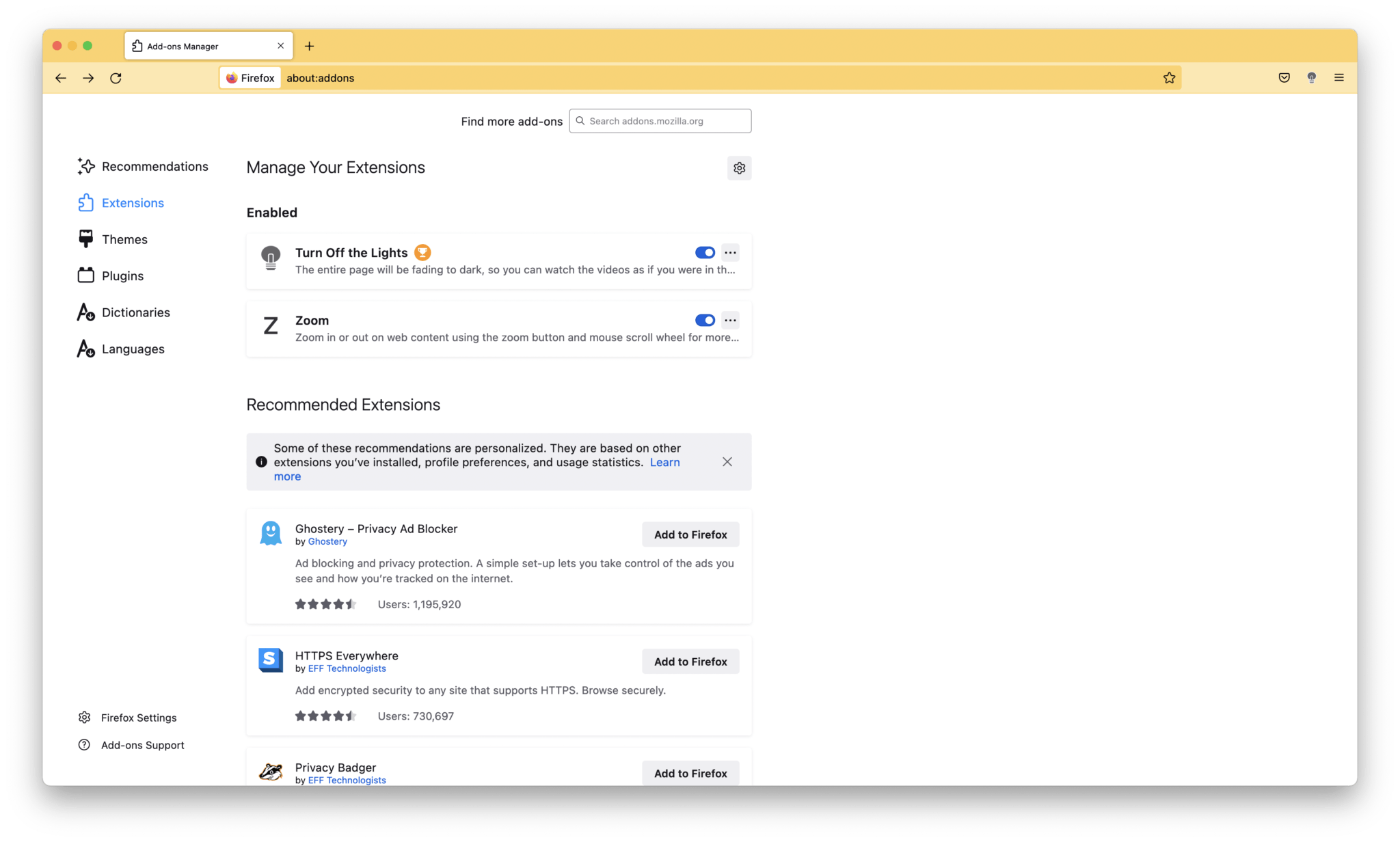Open the Plugins sidebar section

pos(122,276)
